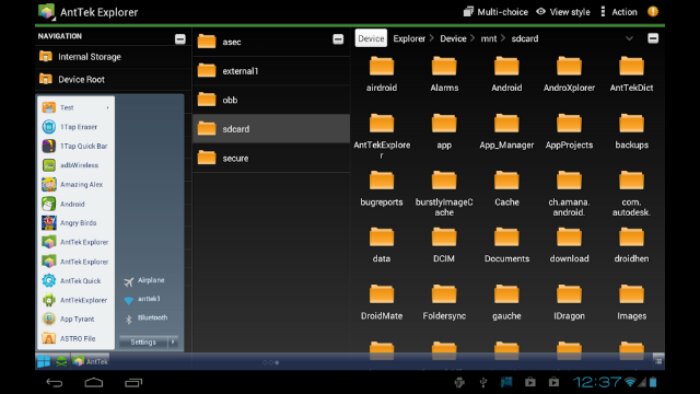Image resolution: width=700 pixels, height=394 pixels.
Task: Collapse the Navigation panel with minus button
Action: pyautogui.click(x=180, y=39)
